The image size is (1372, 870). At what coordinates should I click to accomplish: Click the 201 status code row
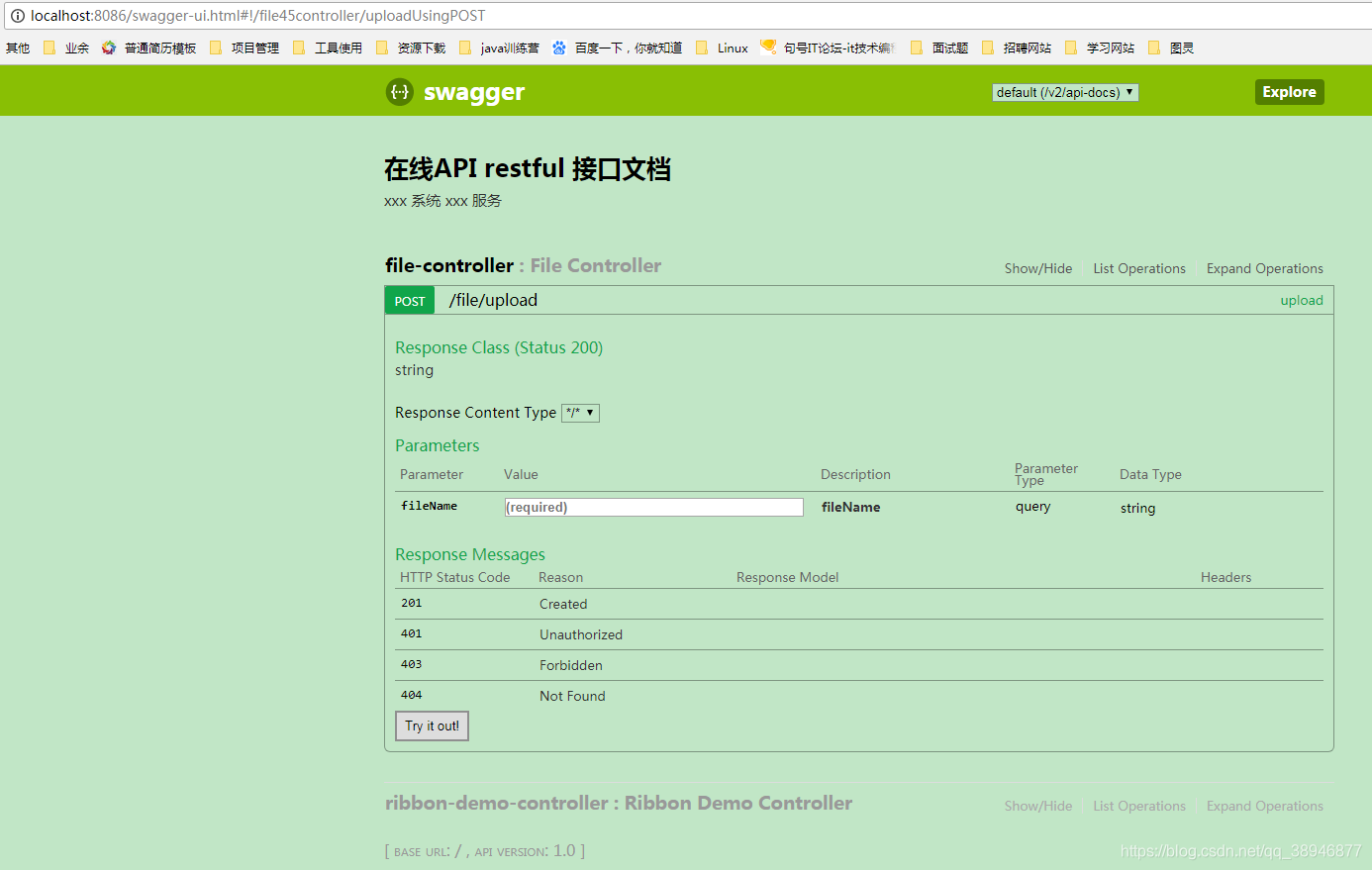tap(858, 604)
